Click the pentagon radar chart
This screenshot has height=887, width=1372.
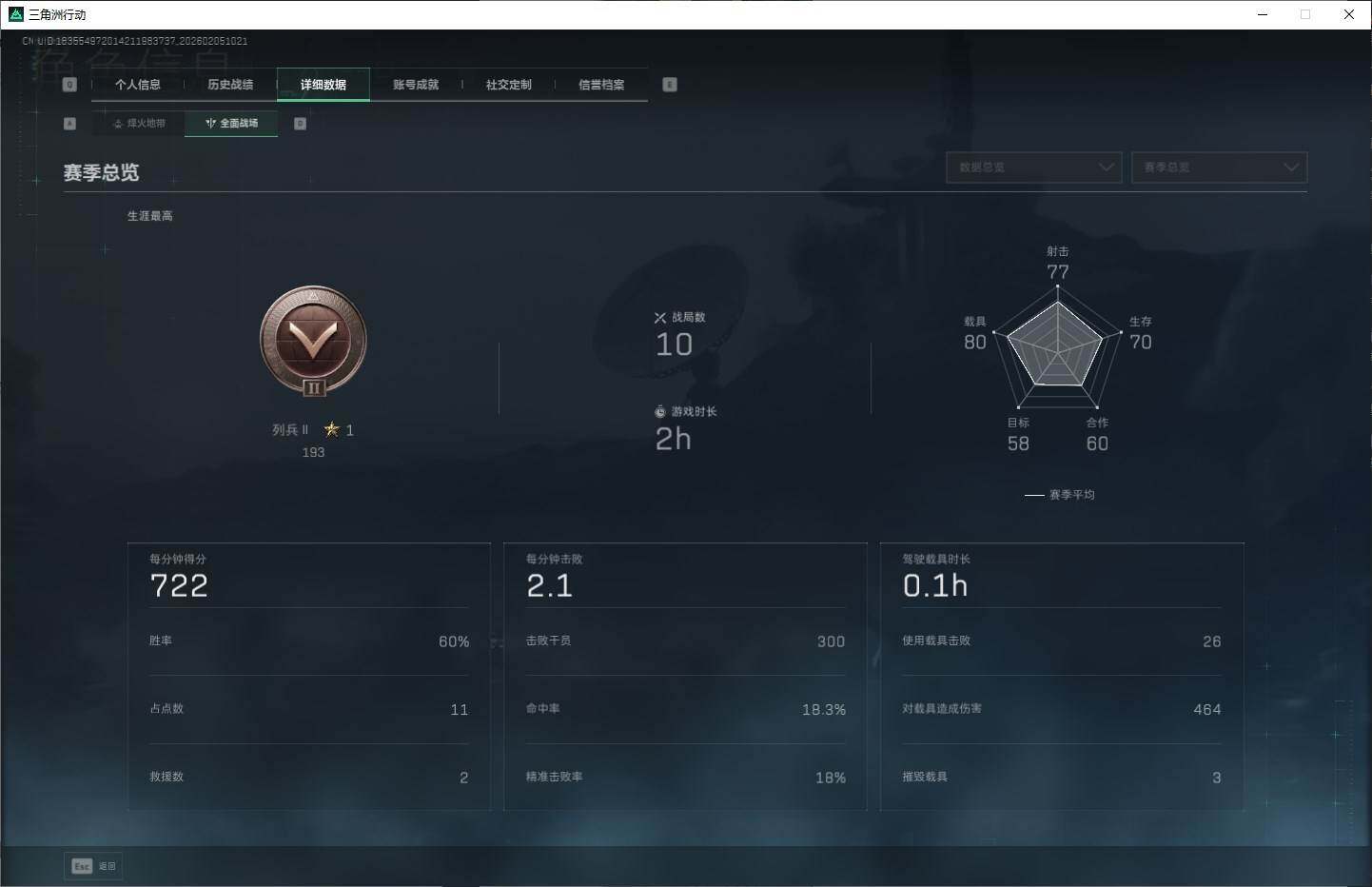(1057, 348)
